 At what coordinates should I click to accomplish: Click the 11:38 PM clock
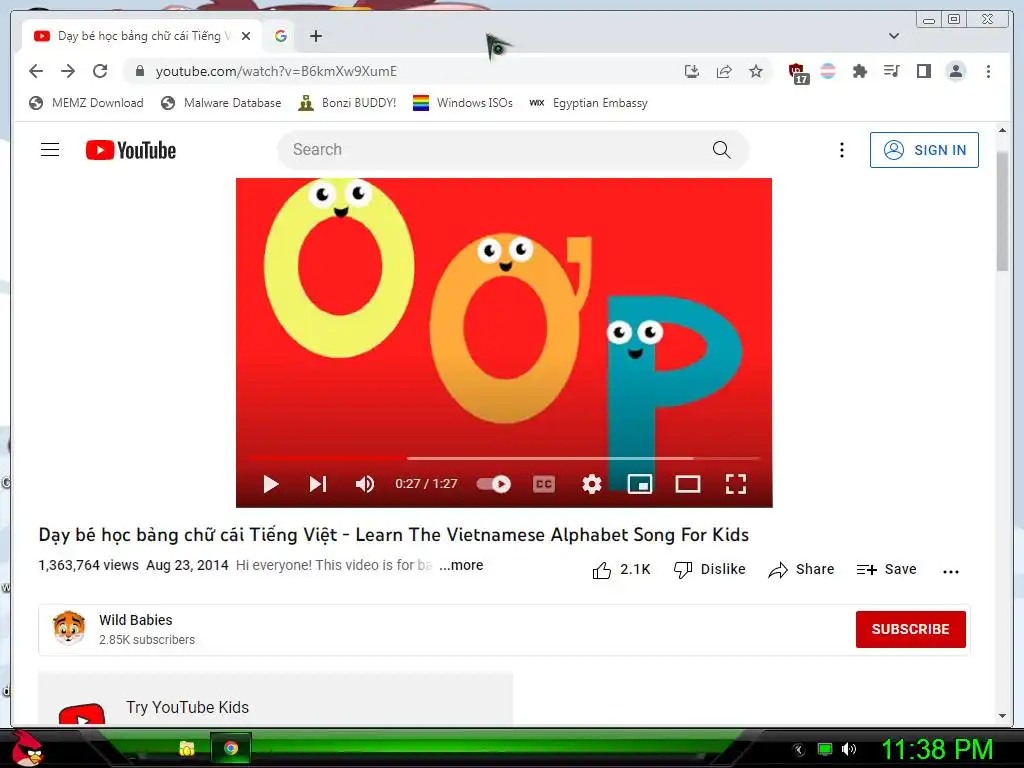pos(937,749)
